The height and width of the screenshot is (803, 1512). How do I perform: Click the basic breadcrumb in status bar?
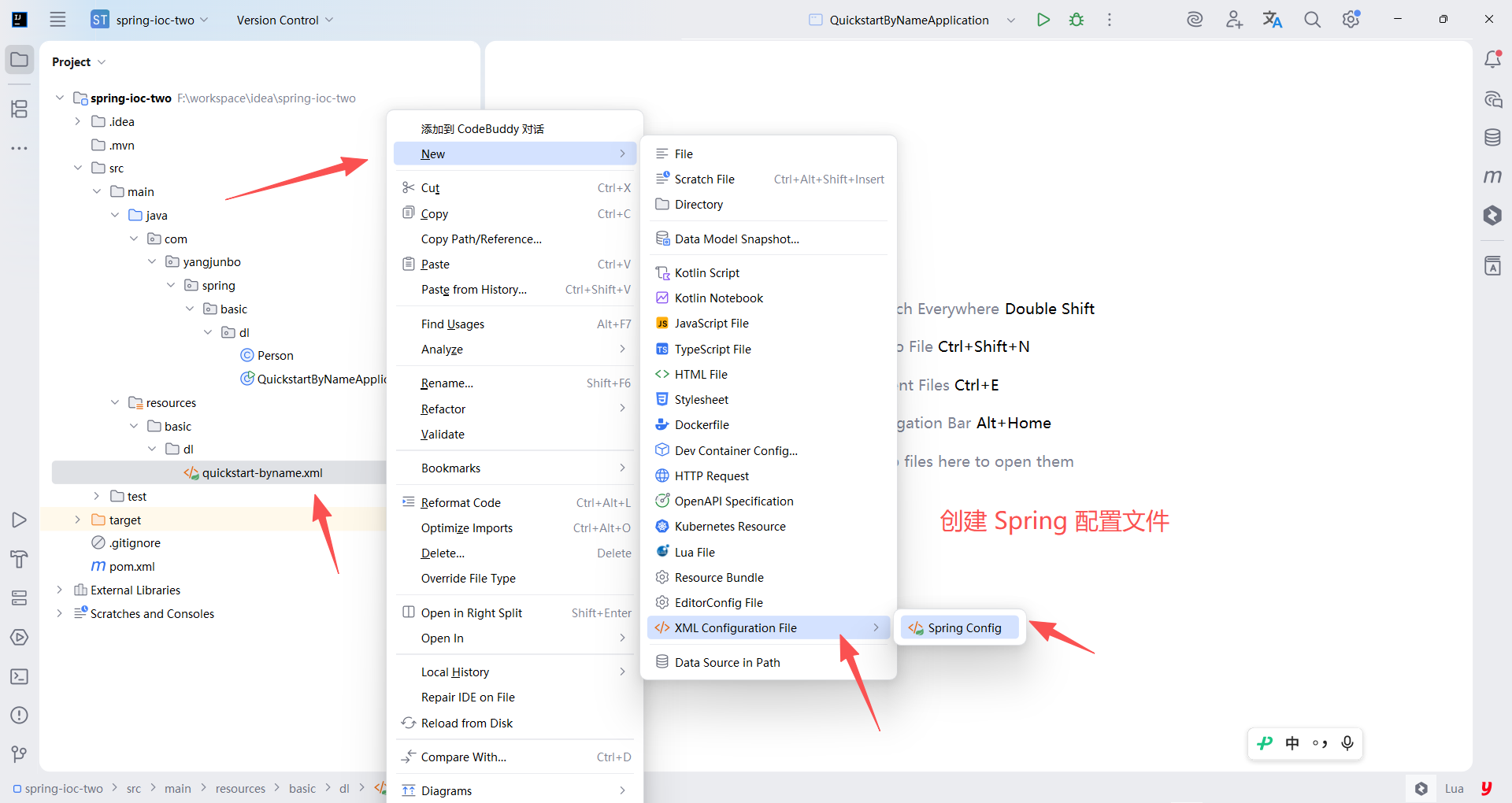[302, 788]
